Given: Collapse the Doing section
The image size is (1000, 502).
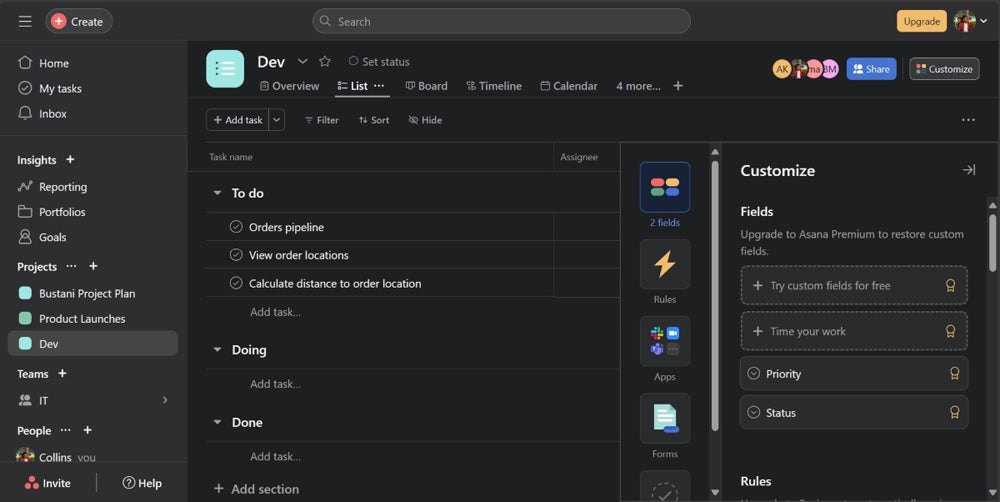Looking at the screenshot, I should pos(217,350).
